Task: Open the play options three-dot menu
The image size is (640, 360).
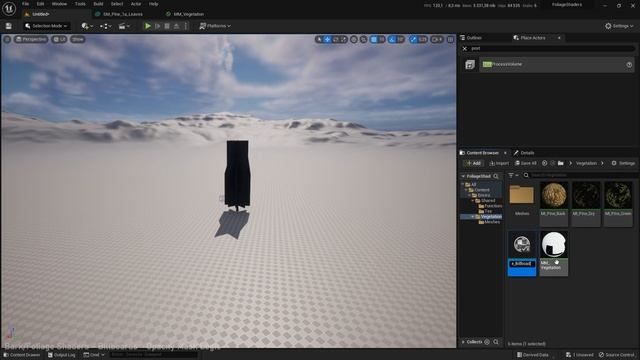Action: 186,26
